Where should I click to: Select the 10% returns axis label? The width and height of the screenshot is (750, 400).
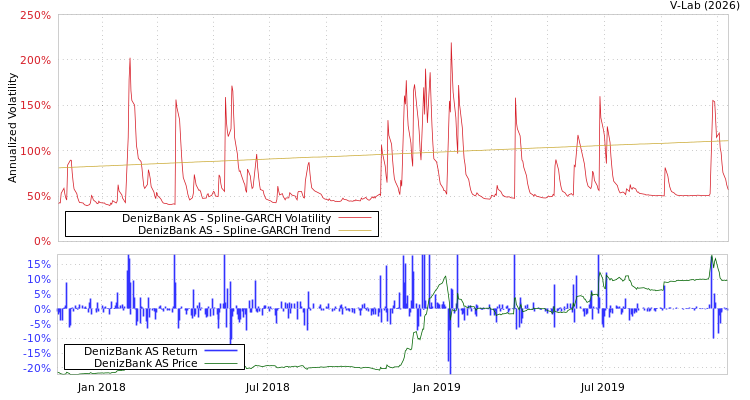(39, 280)
